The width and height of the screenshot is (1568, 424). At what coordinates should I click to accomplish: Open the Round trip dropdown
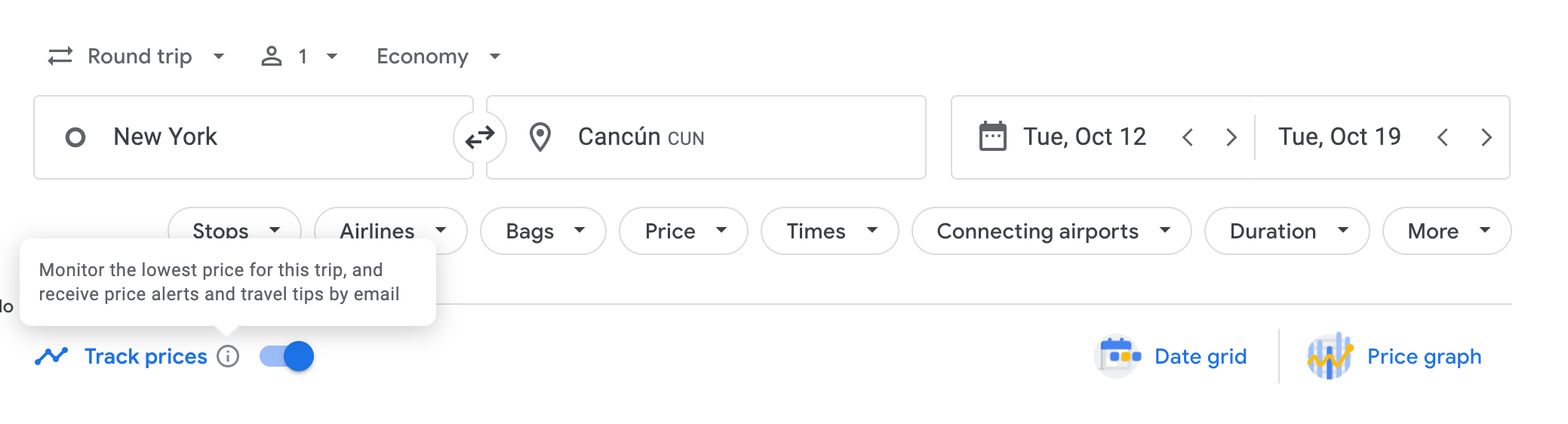pos(137,57)
